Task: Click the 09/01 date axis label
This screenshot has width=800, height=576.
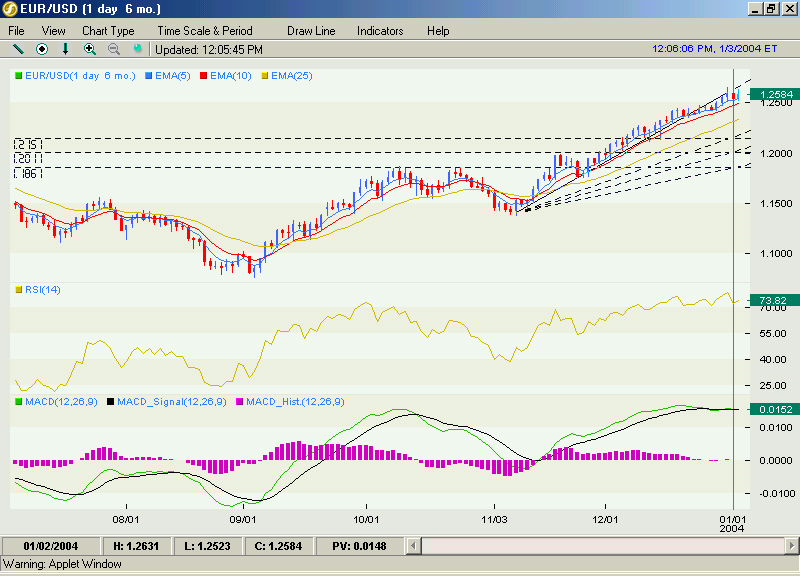Action: coord(243,519)
